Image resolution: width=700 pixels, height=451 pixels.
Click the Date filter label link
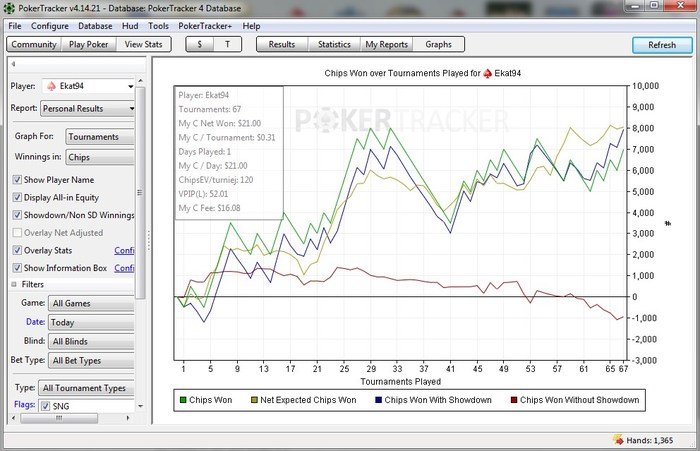(35, 322)
